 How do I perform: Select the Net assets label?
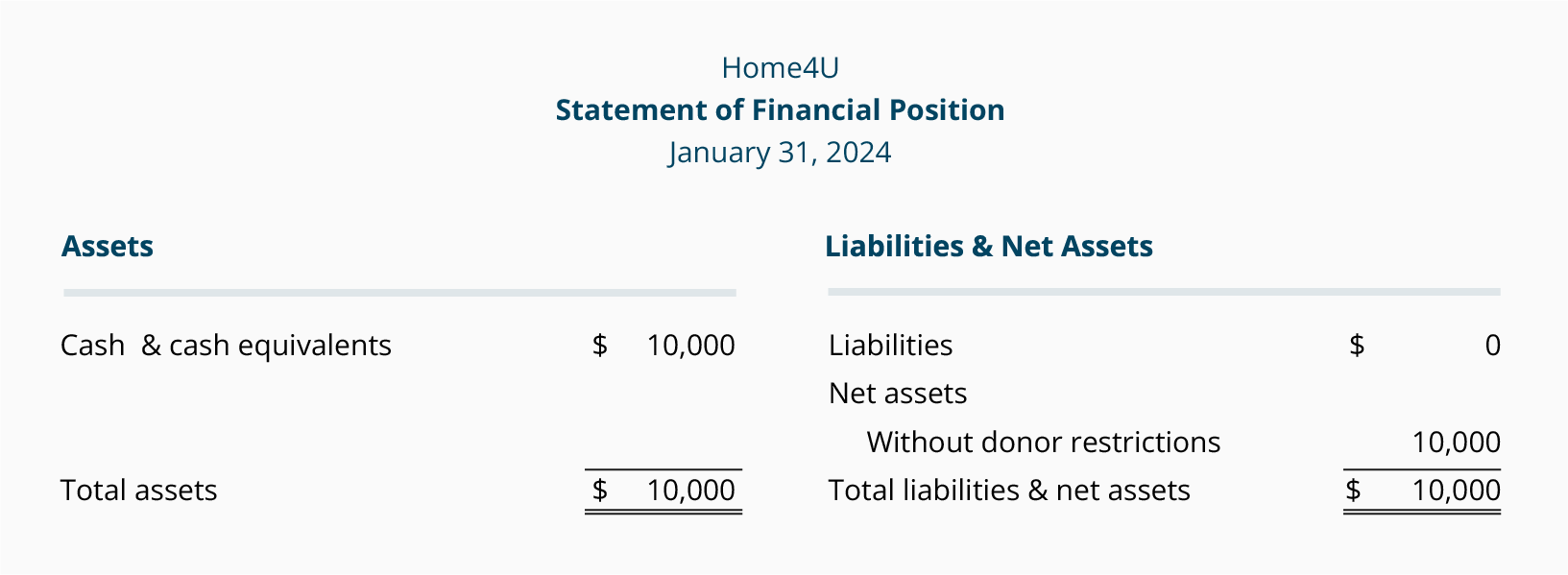point(898,394)
